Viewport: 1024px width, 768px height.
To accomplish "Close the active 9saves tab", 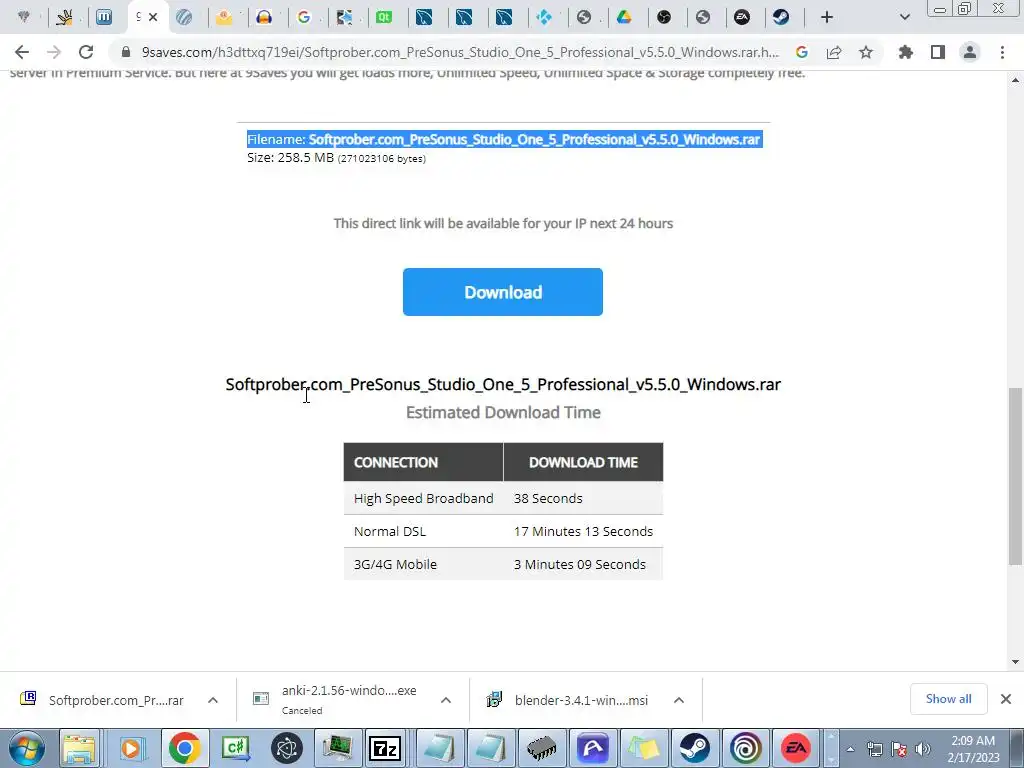I will (153, 18).
